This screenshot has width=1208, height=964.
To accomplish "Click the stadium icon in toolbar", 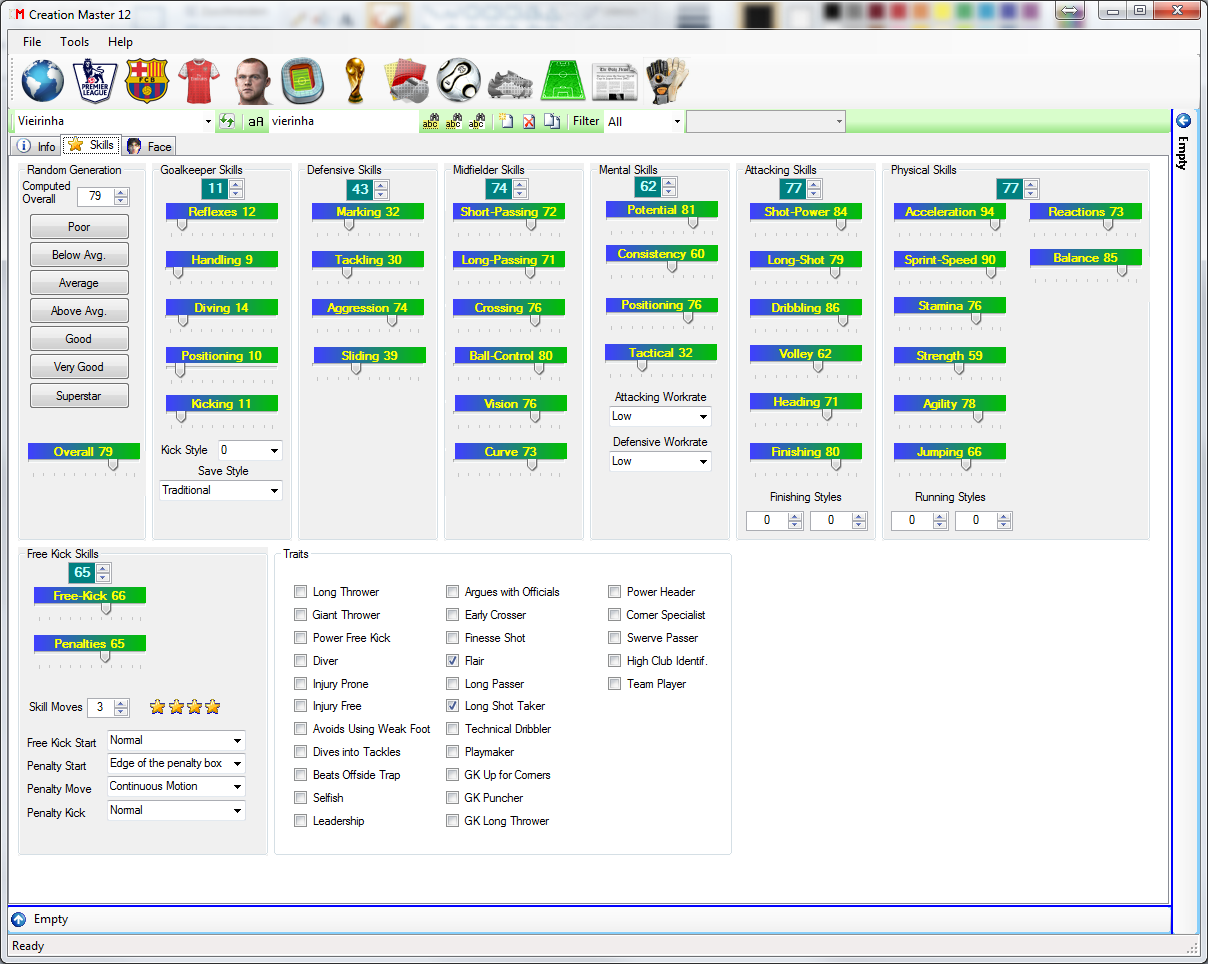I will [301, 81].
